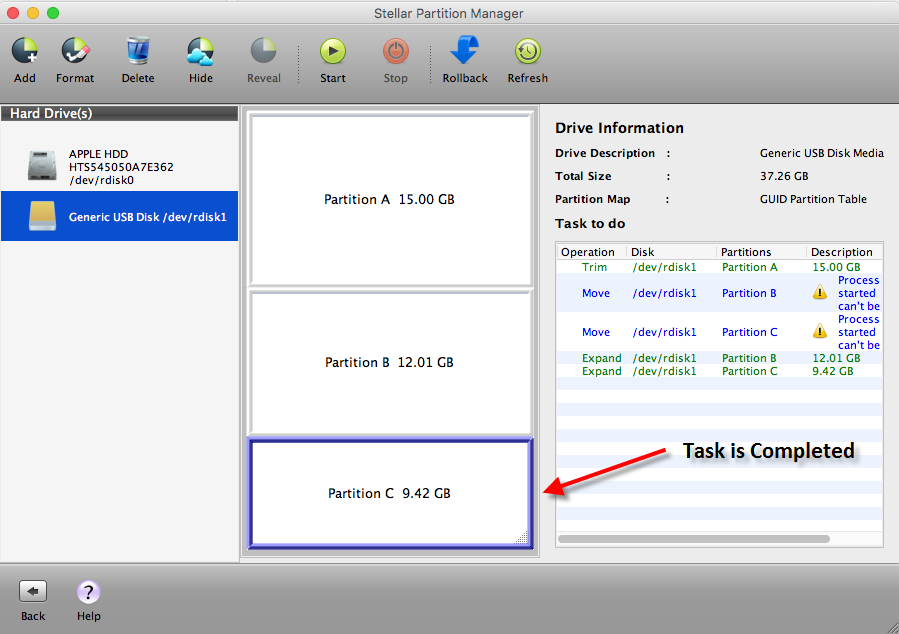Click the Stop power icon

[396, 52]
